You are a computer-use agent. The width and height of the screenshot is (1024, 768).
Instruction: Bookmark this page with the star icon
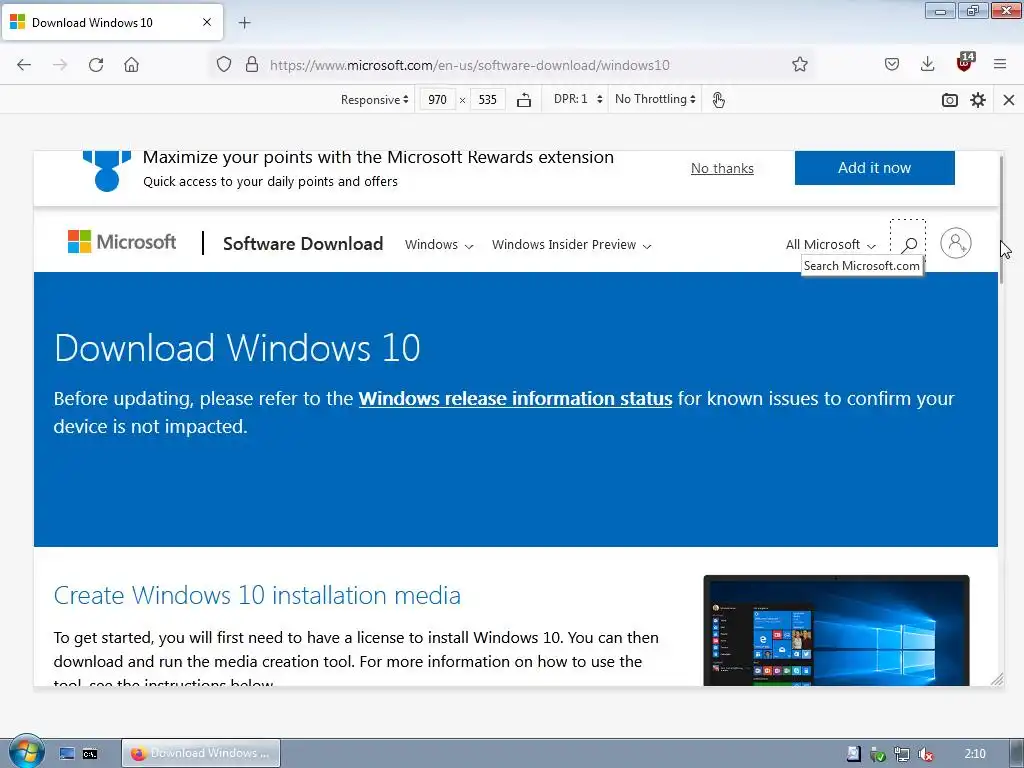pos(799,65)
